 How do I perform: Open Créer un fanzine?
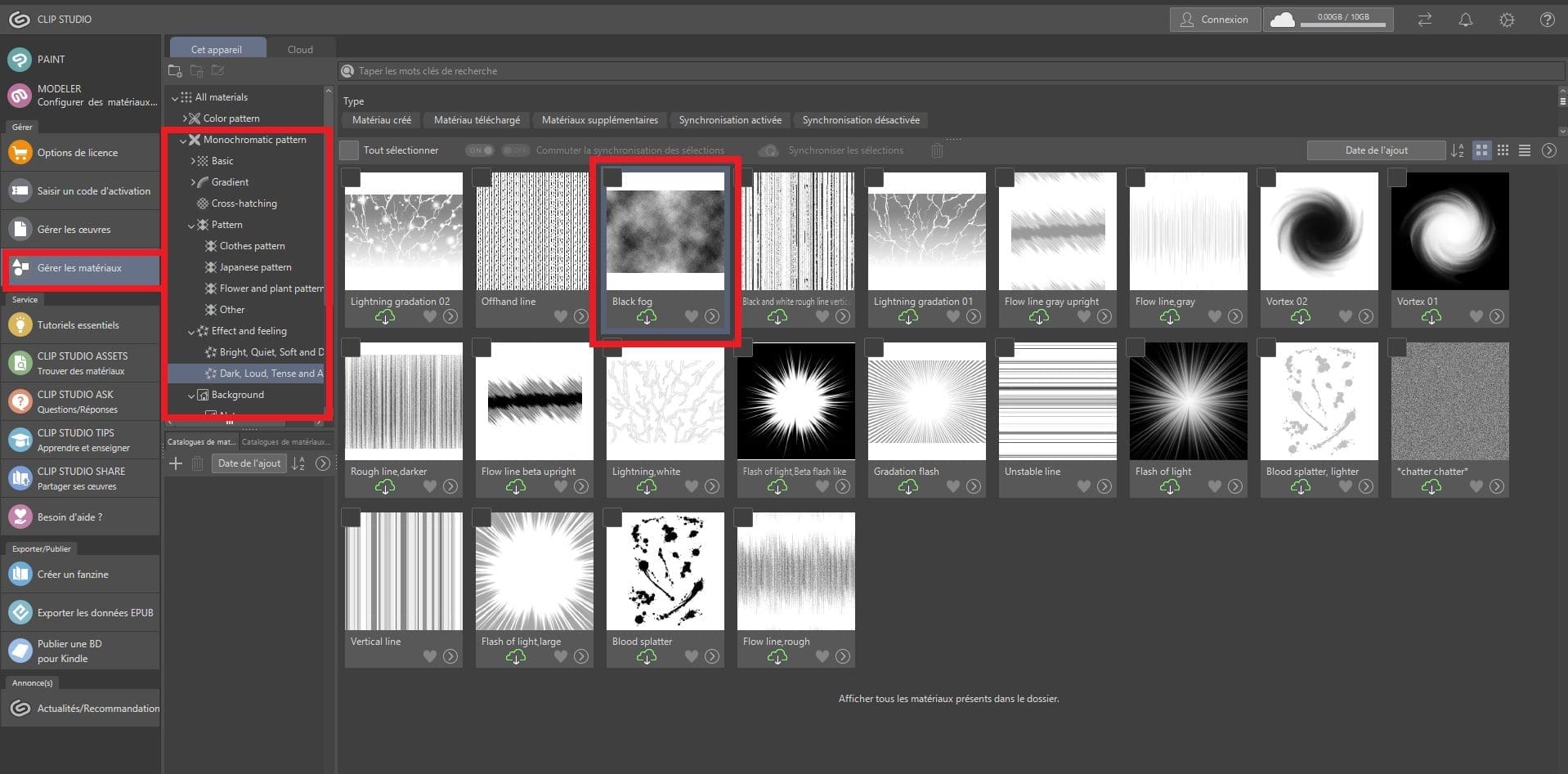coord(80,575)
